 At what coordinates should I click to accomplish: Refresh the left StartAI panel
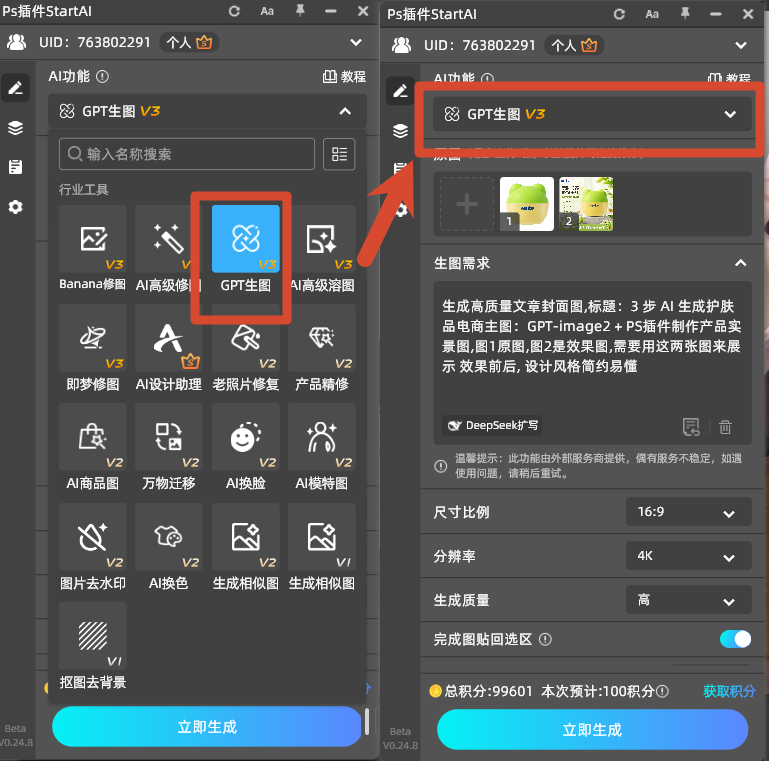pos(234,11)
